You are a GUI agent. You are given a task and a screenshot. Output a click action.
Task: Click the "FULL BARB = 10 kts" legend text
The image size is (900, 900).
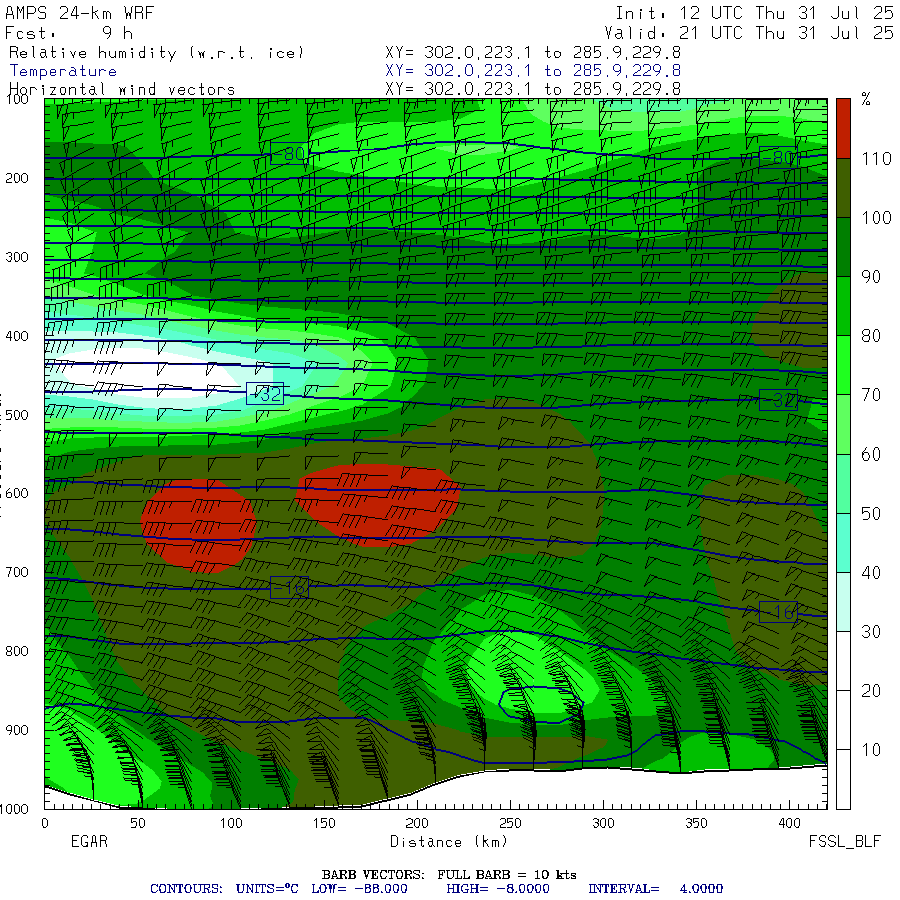tap(507, 875)
